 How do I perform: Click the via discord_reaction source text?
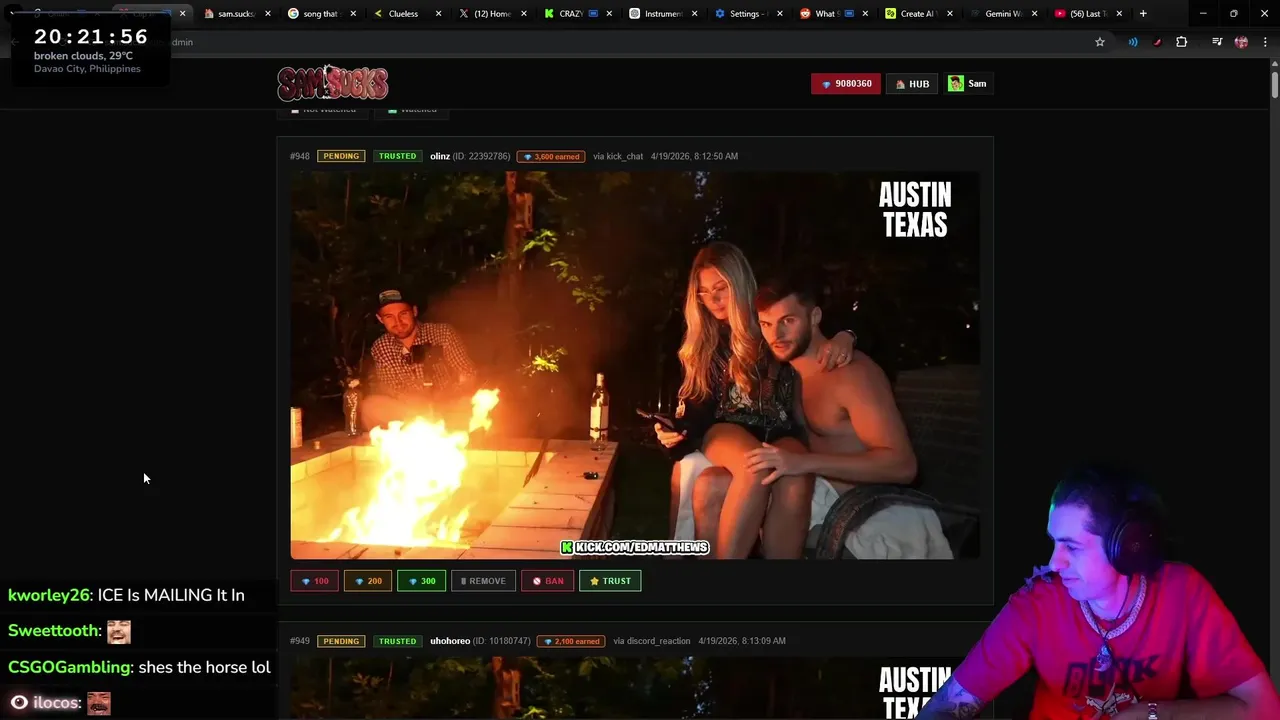(x=652, y=641)
